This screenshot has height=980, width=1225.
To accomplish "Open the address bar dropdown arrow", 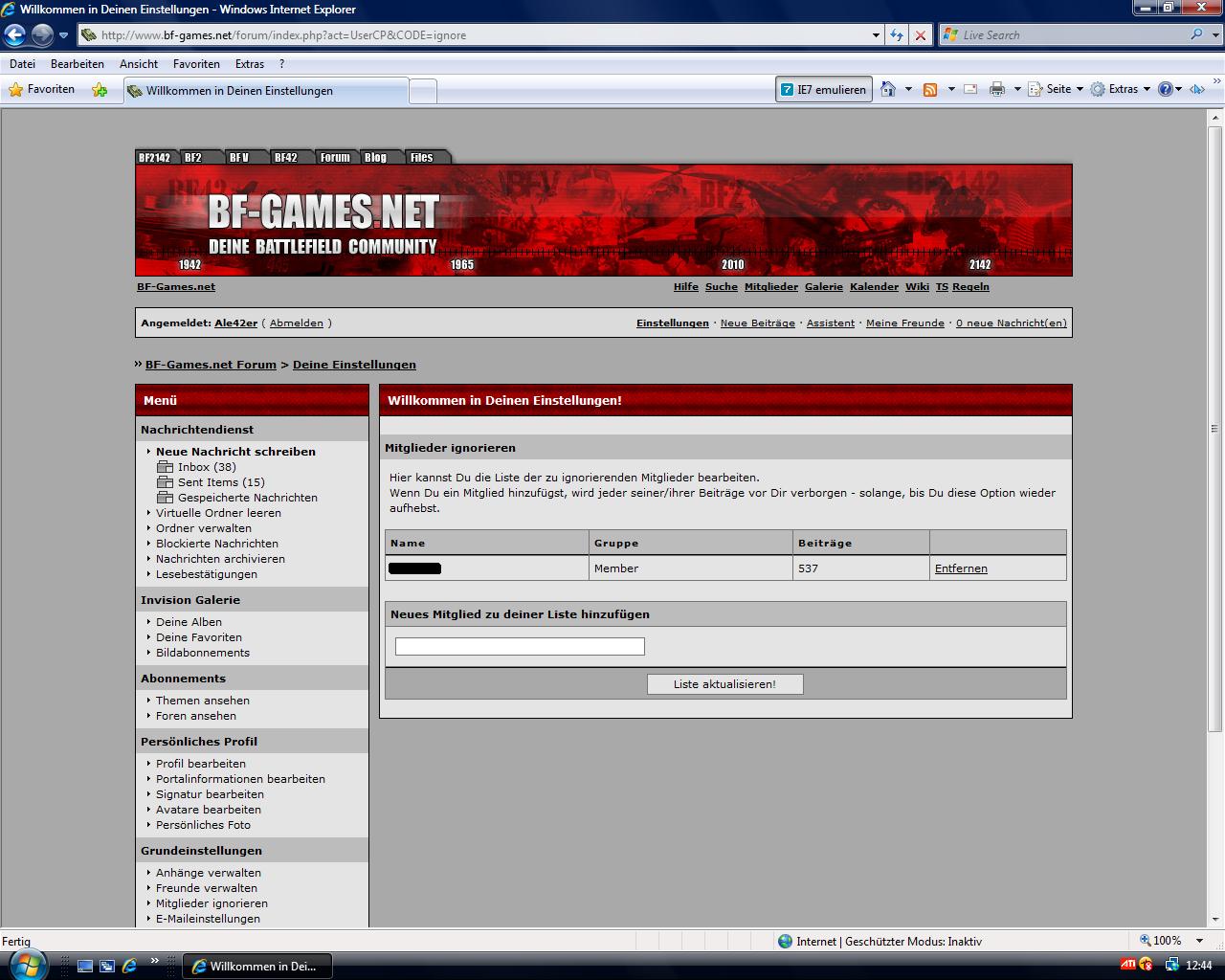I will [876, 35].
